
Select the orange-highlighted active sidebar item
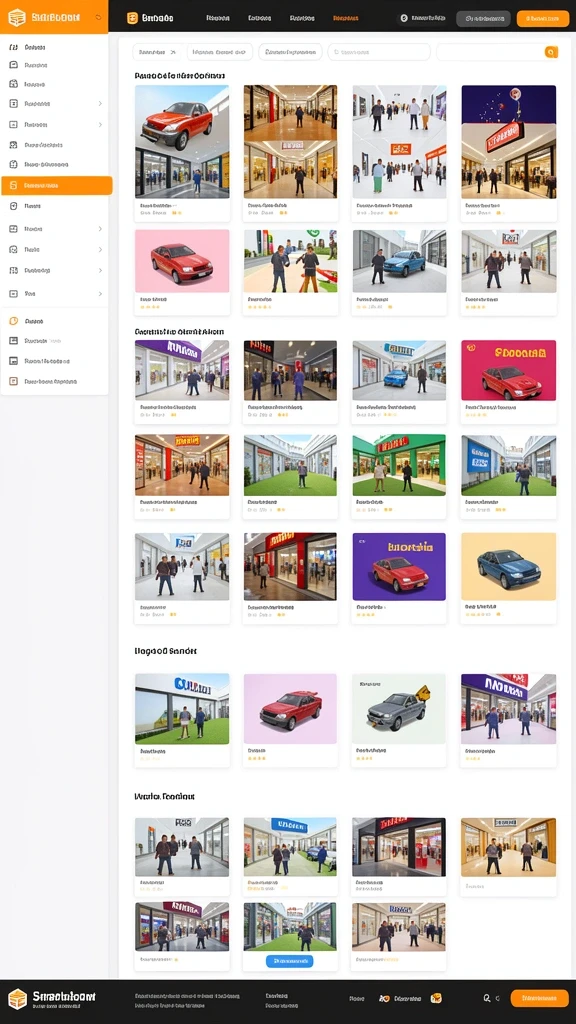[57, 185]
